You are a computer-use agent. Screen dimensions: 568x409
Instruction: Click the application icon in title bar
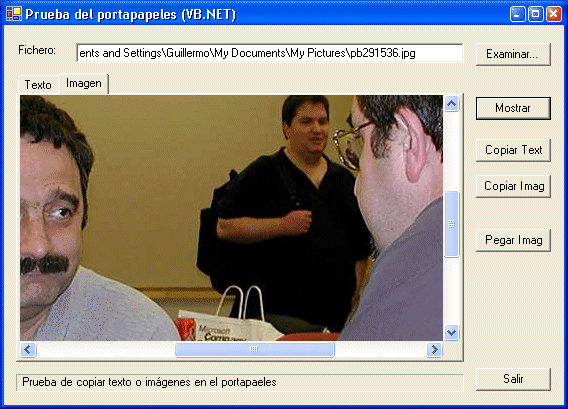(x=14, y=14)
